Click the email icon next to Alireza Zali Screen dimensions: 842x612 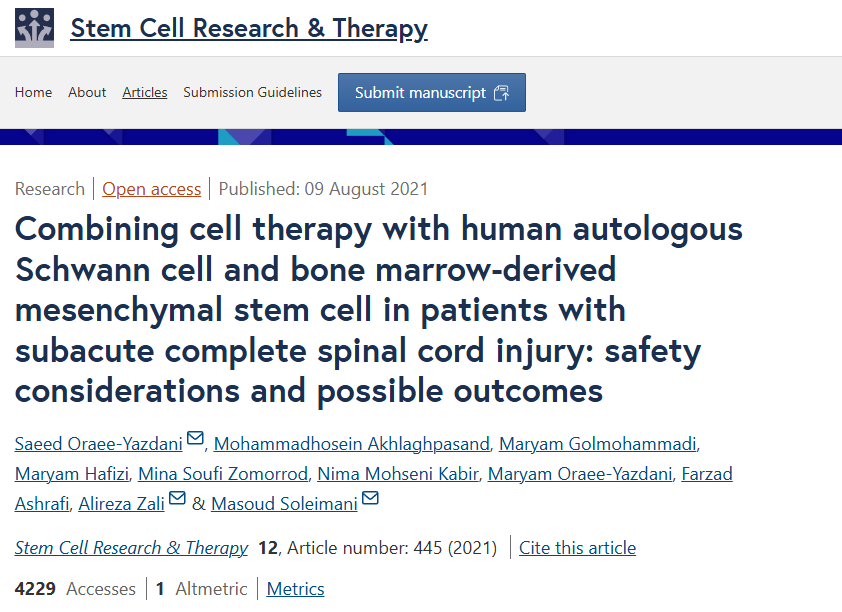(x=177, y=498)
